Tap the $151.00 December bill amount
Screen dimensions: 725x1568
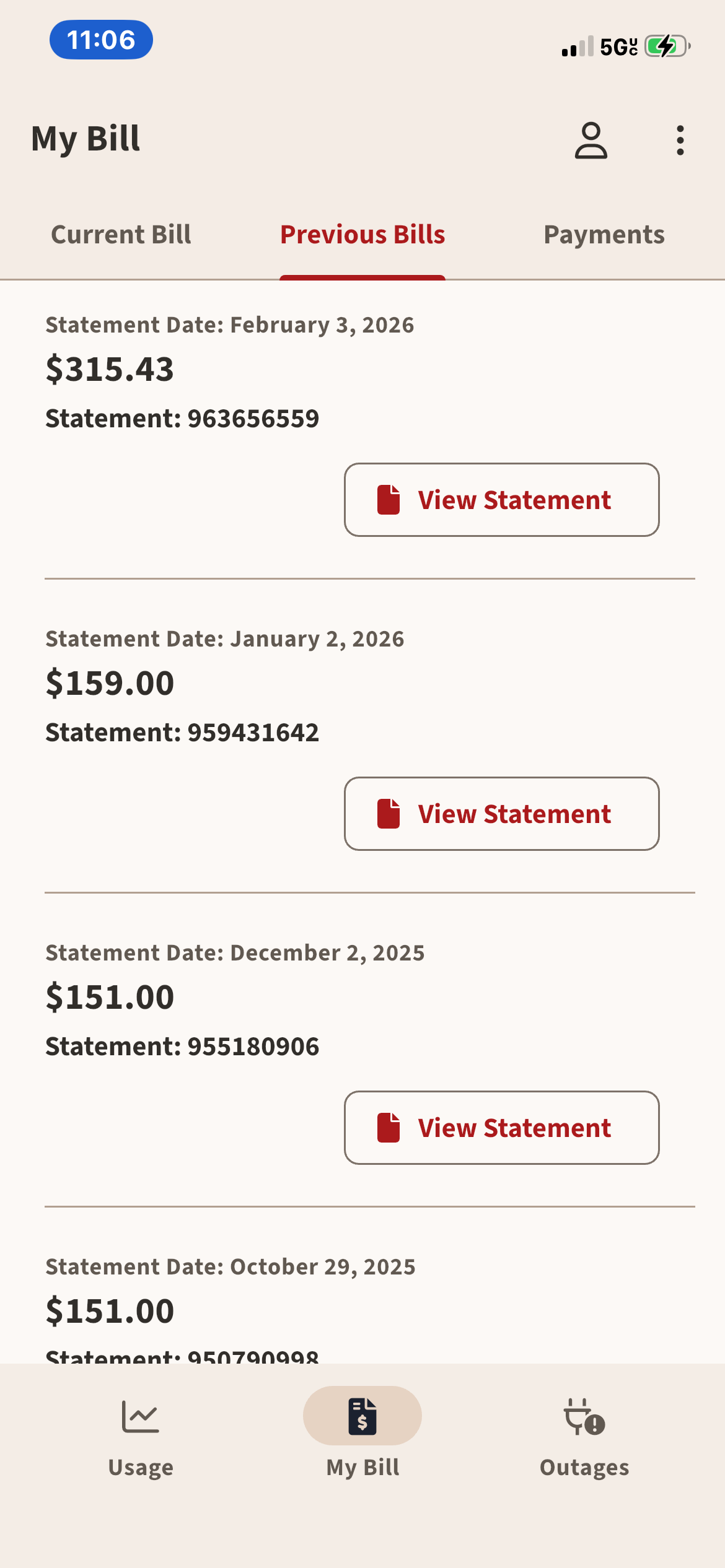[110, 997]
